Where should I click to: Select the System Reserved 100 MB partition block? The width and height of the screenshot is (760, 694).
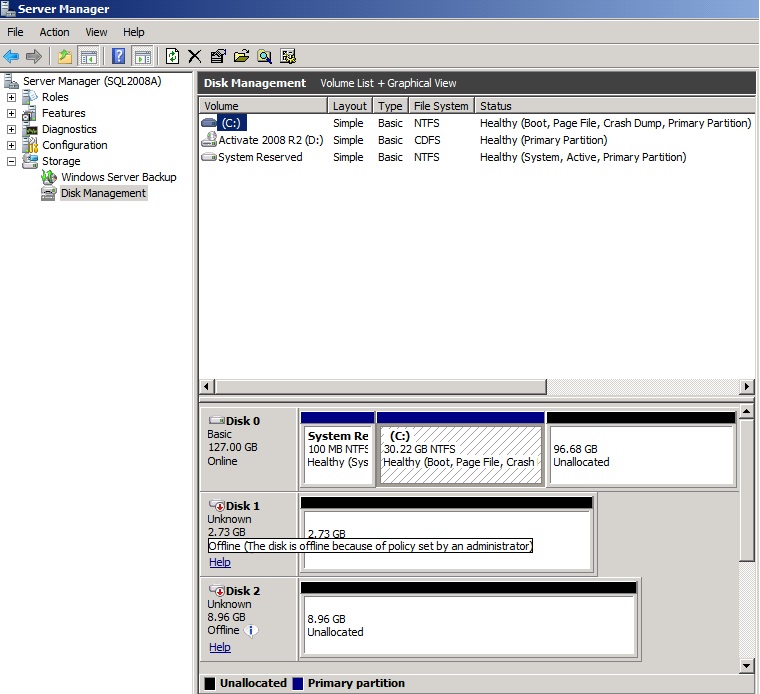pos(337,449)
